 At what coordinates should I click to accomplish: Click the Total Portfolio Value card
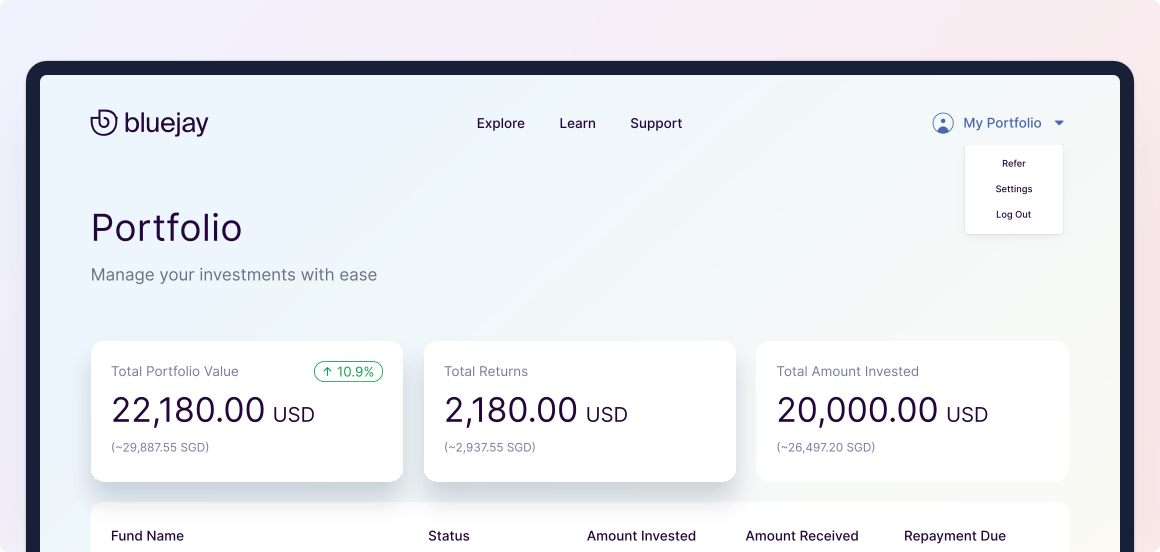[247, 411]
